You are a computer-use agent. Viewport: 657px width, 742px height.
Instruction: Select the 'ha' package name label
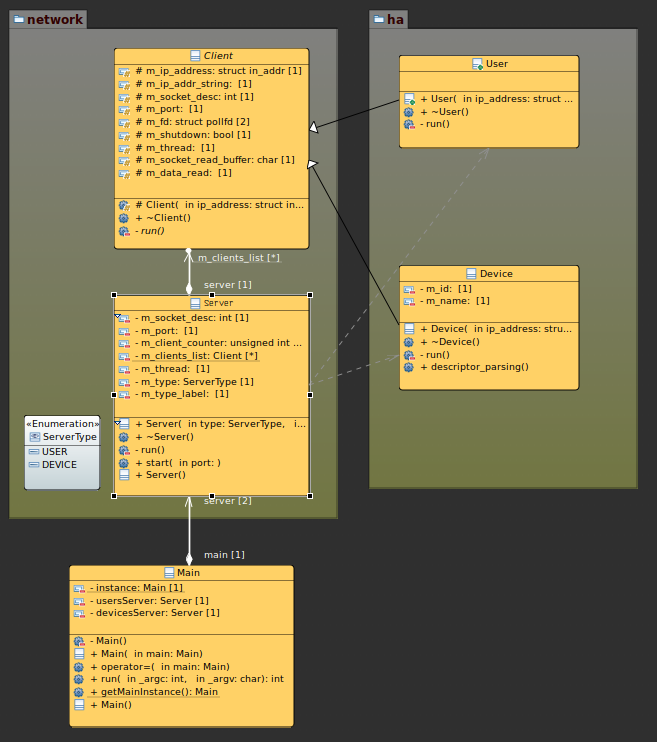pyautogui.click(x=395, y=19)
